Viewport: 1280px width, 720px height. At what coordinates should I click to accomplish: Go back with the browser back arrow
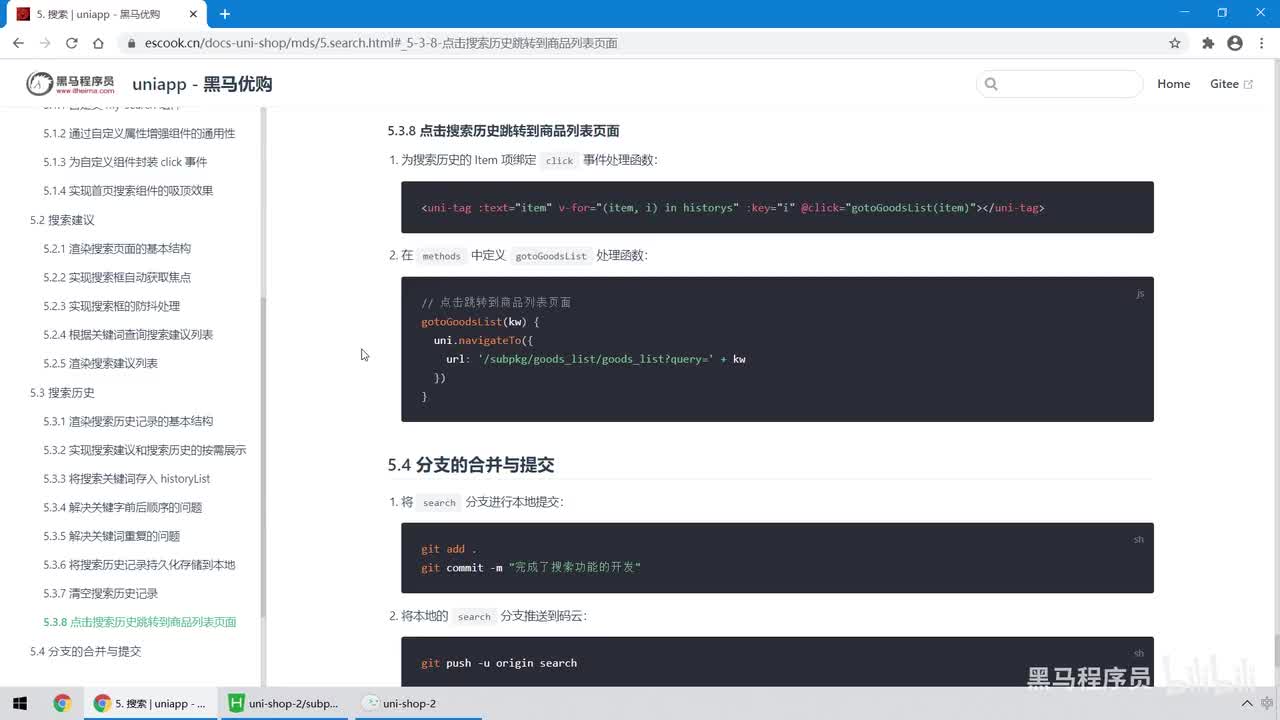click(x=18, y=43)
